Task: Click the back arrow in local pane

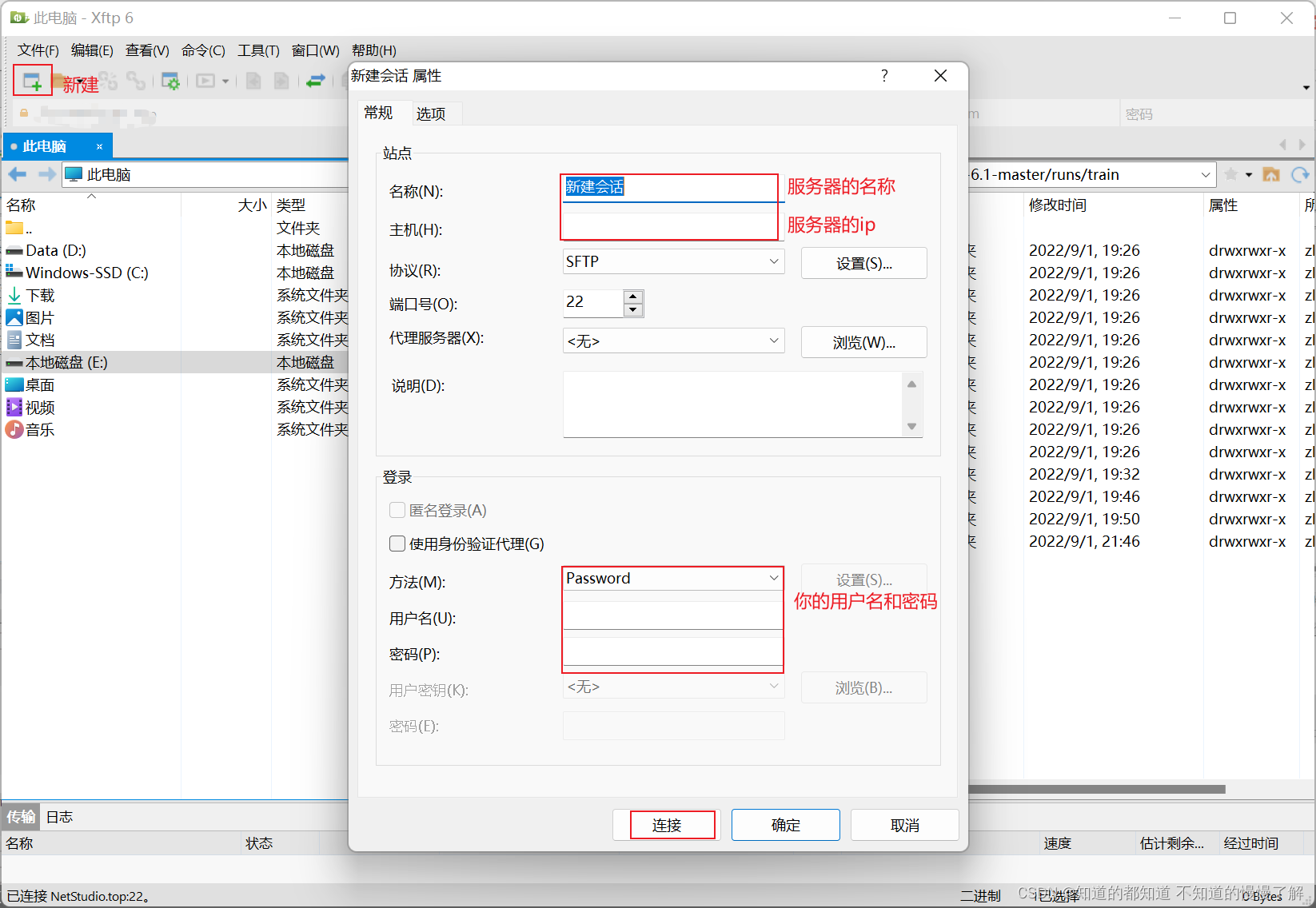Action: [18, 174]
